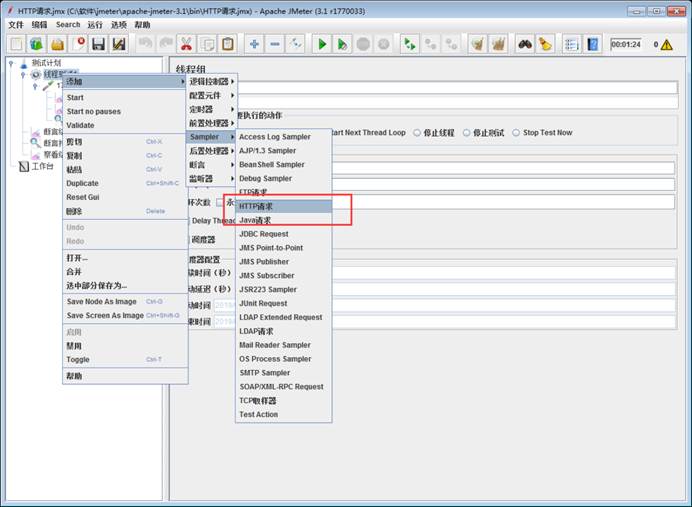This screenshot has height=507, width=692.
Task: Open the 断言 submenu
Action: pyautogui.click(x=211, y=165)
